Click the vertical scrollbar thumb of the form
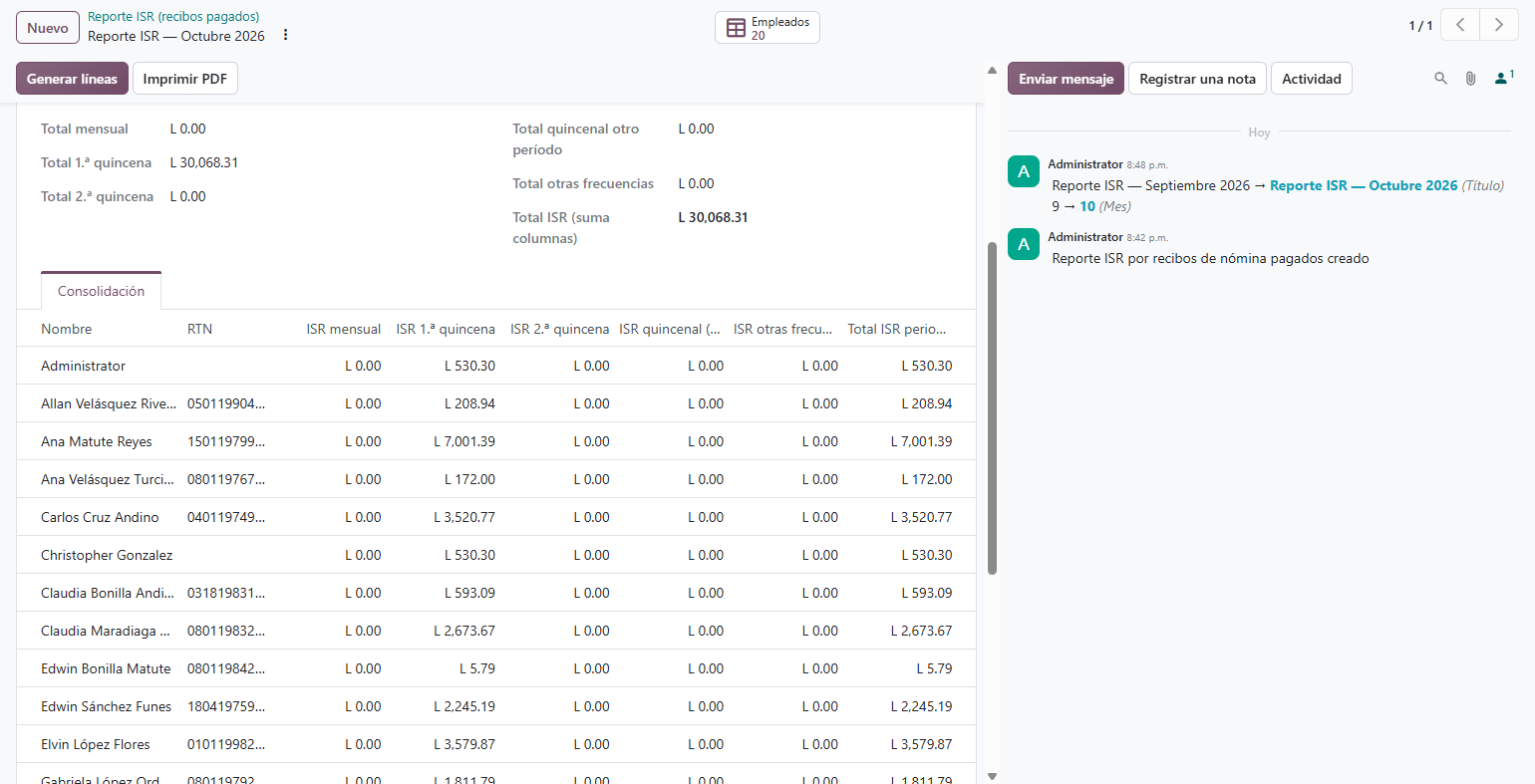 pos(992,408)
